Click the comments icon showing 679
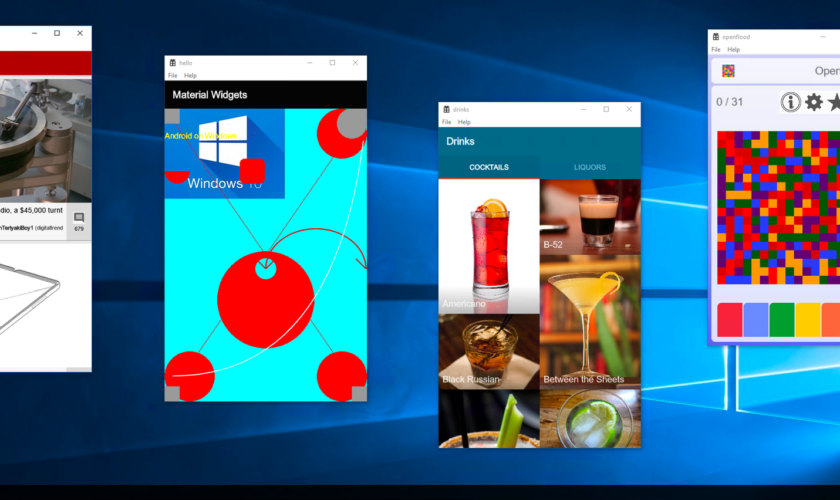This screenshot has height=500, width=840. [79, 221]
